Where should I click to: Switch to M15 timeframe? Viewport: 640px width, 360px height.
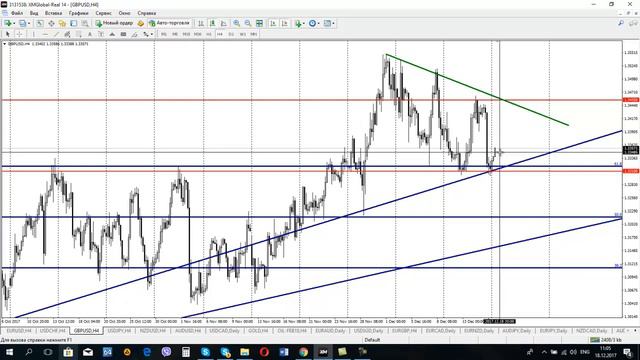pos(186,34)
